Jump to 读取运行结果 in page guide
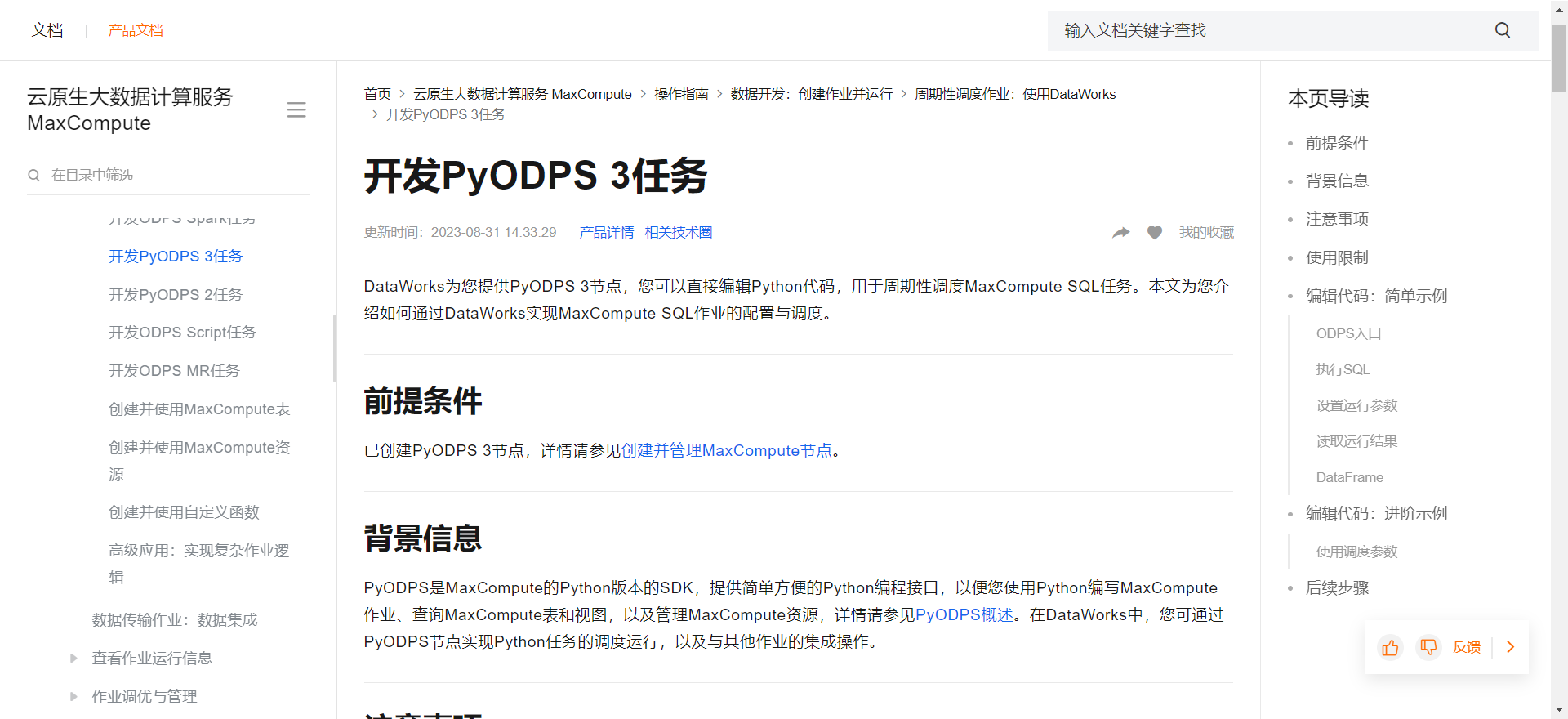 tap(1356, 442)
